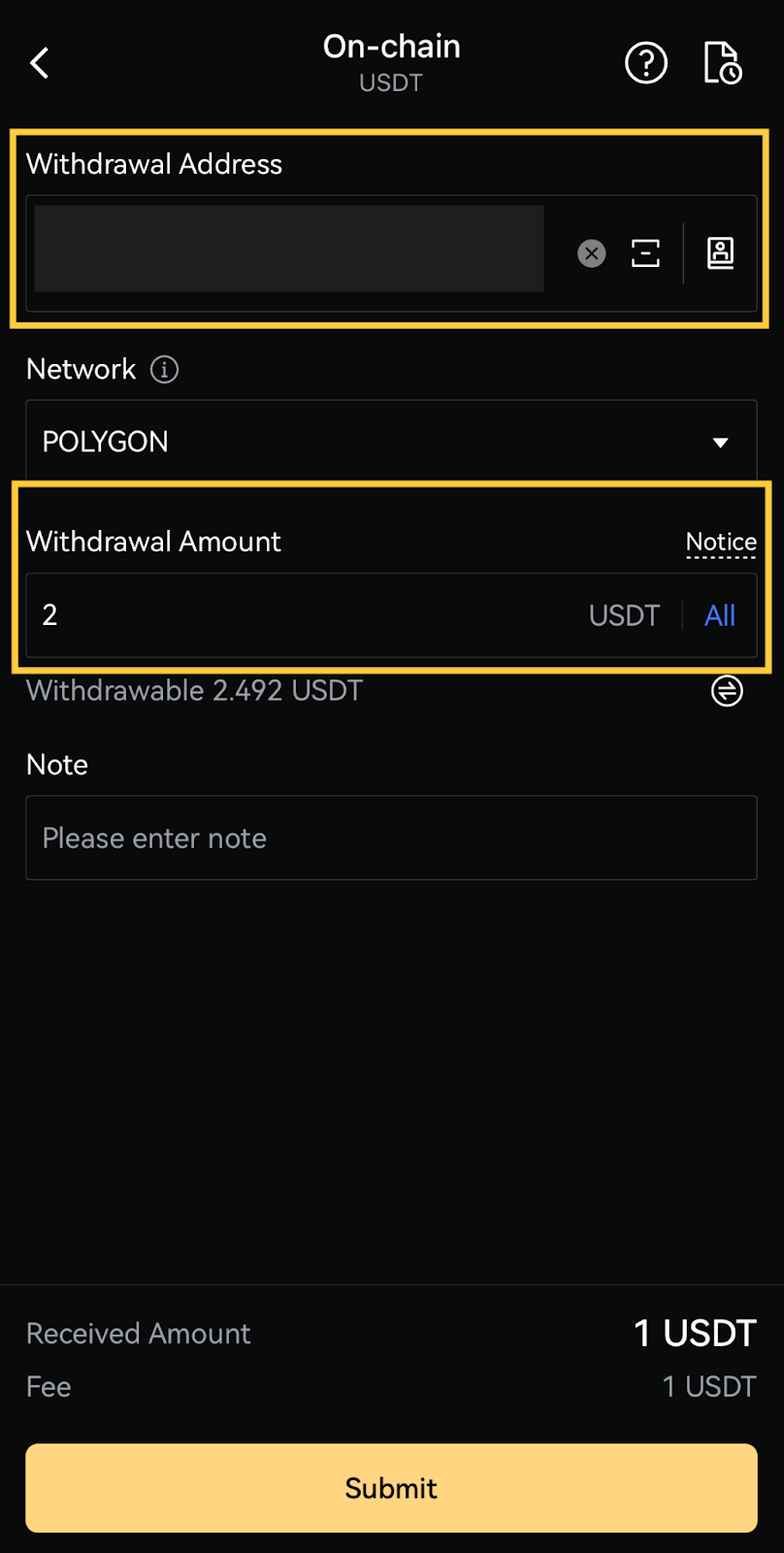784x1553 pixels.
Task: Open withdrawal history document icon
Action: pos(722,63)
